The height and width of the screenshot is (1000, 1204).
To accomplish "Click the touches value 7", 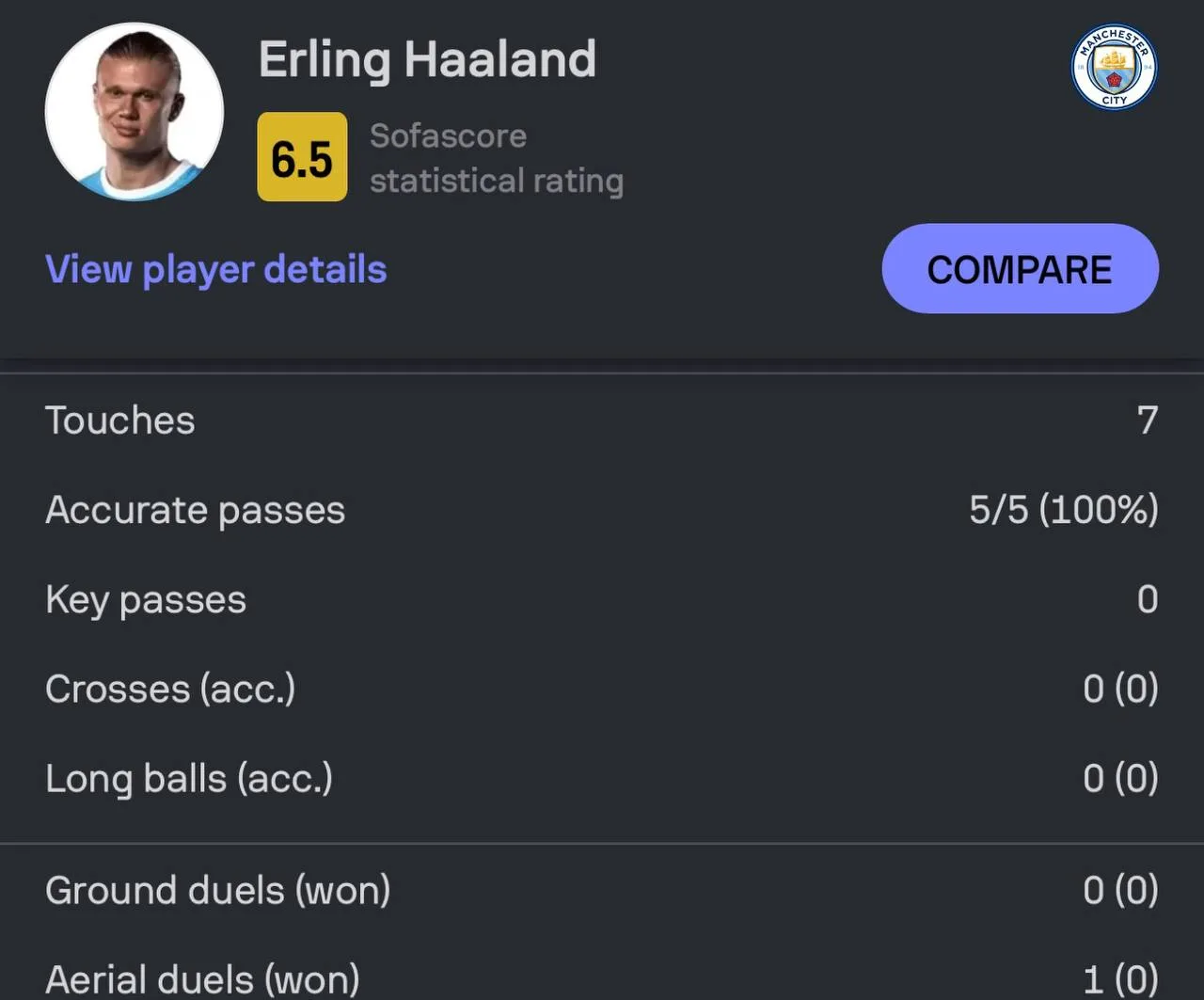I will [1148, 421].
